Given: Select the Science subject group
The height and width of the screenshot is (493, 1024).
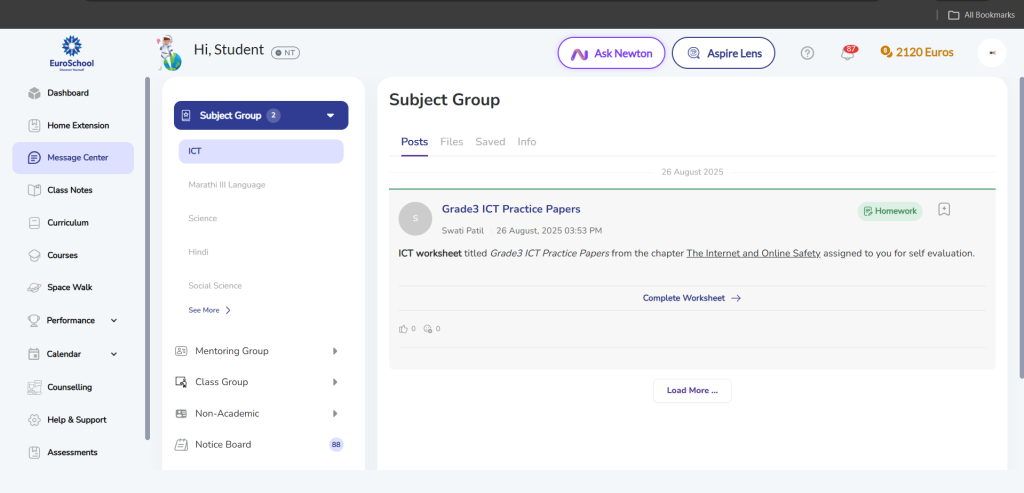Looking at the screenshot, I should (203, 218).
